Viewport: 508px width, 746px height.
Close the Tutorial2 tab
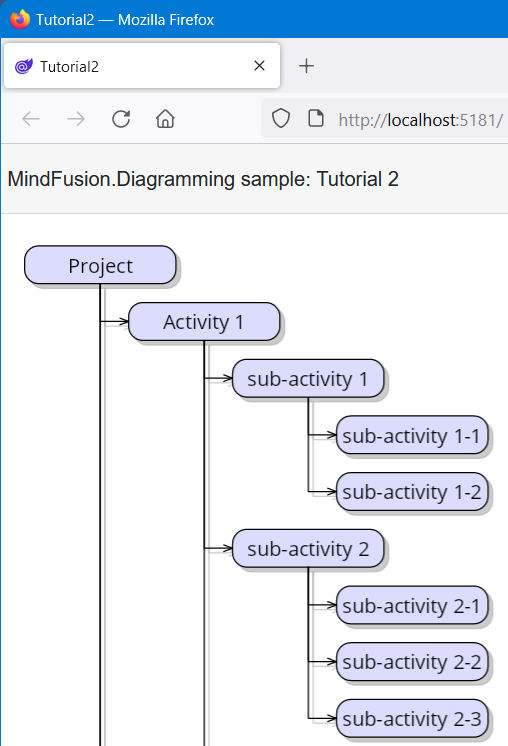[259, 66]
